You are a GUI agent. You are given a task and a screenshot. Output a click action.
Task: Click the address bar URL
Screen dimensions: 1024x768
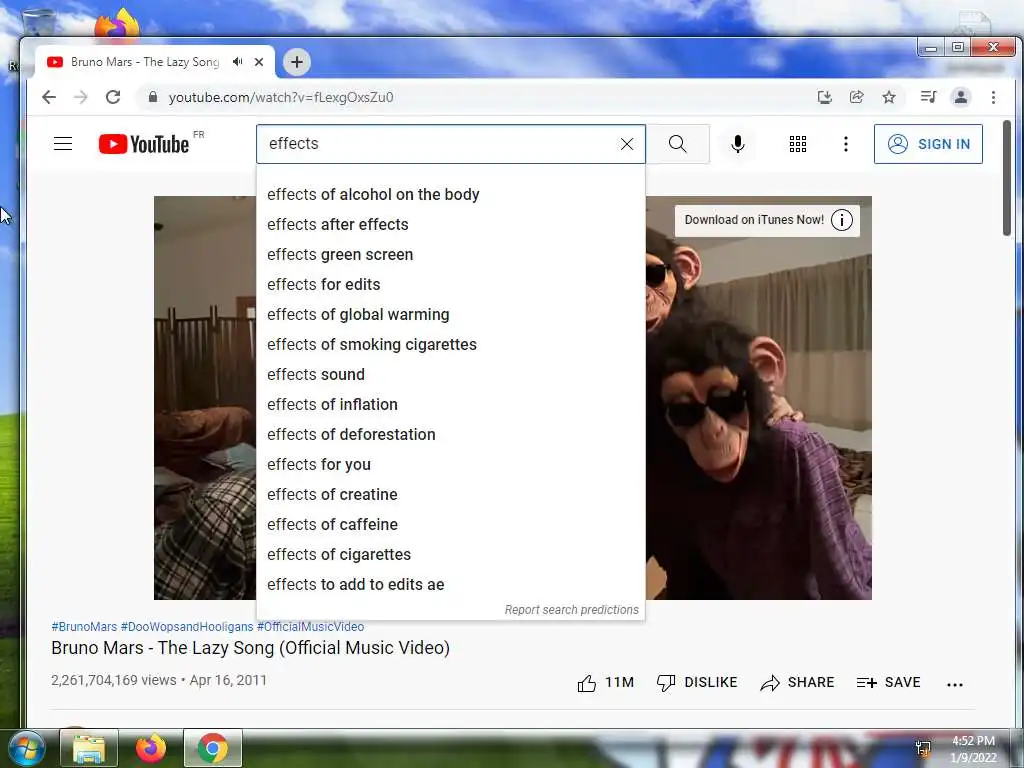tap(281, 97)
